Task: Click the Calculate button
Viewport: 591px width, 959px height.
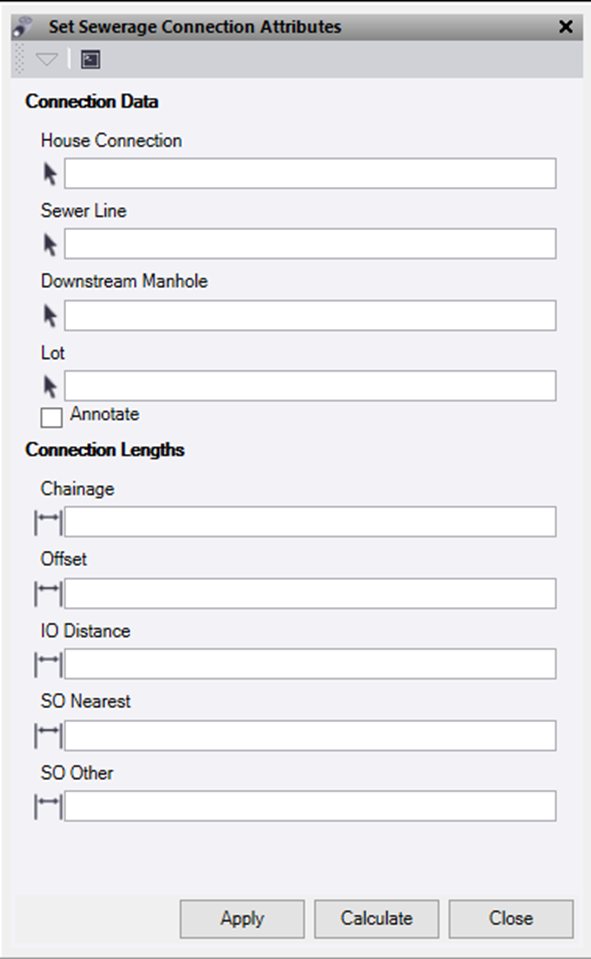Action: (x=377, y=919)
